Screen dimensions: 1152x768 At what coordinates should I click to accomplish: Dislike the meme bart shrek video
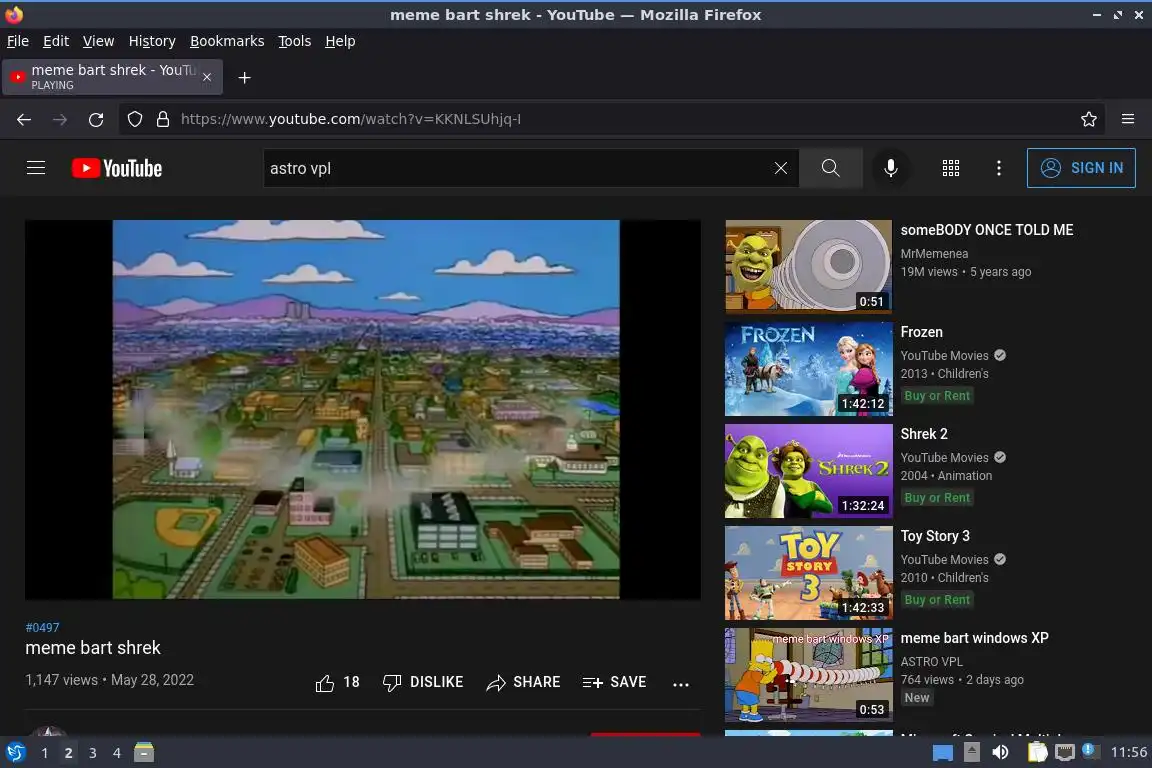pyautogui.click(x=423, y=683)
